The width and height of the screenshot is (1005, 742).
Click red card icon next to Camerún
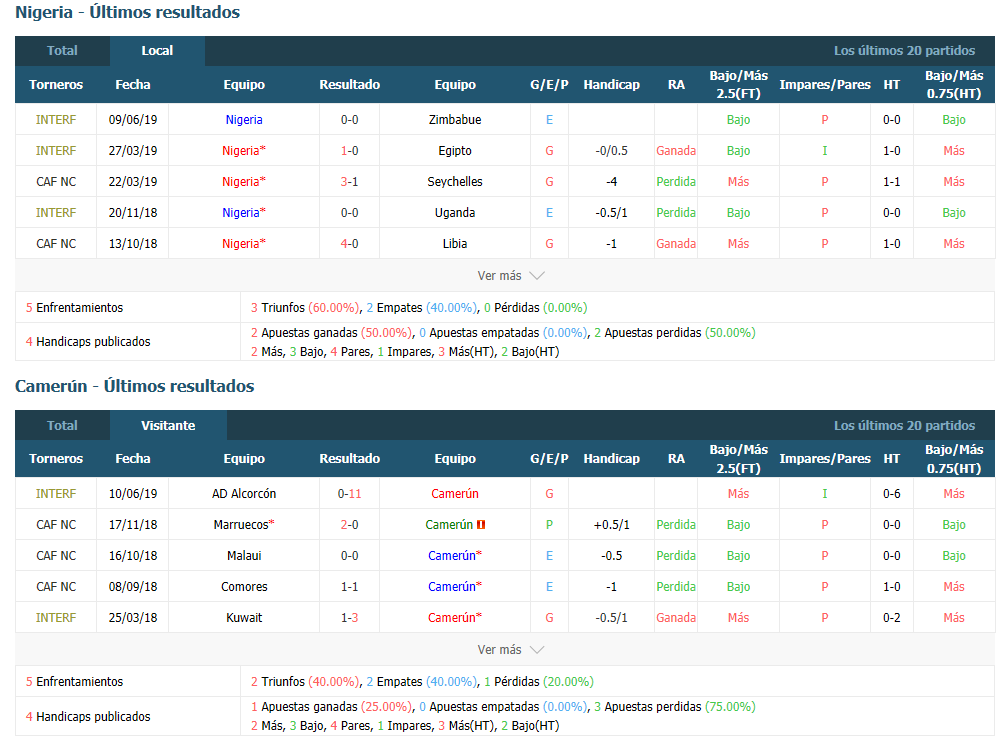click(481, 525)
